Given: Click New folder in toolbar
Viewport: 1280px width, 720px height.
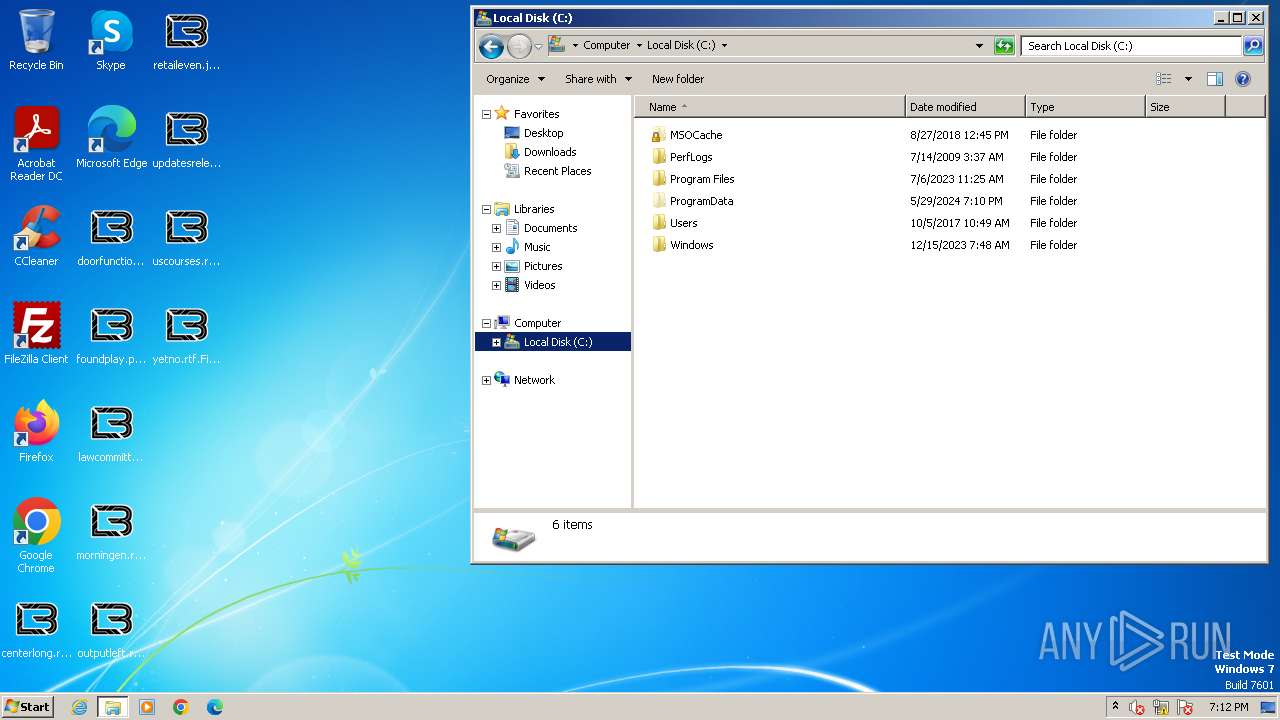Looking at the screenshot, I should pyautogui.click(x=678, y=79).
